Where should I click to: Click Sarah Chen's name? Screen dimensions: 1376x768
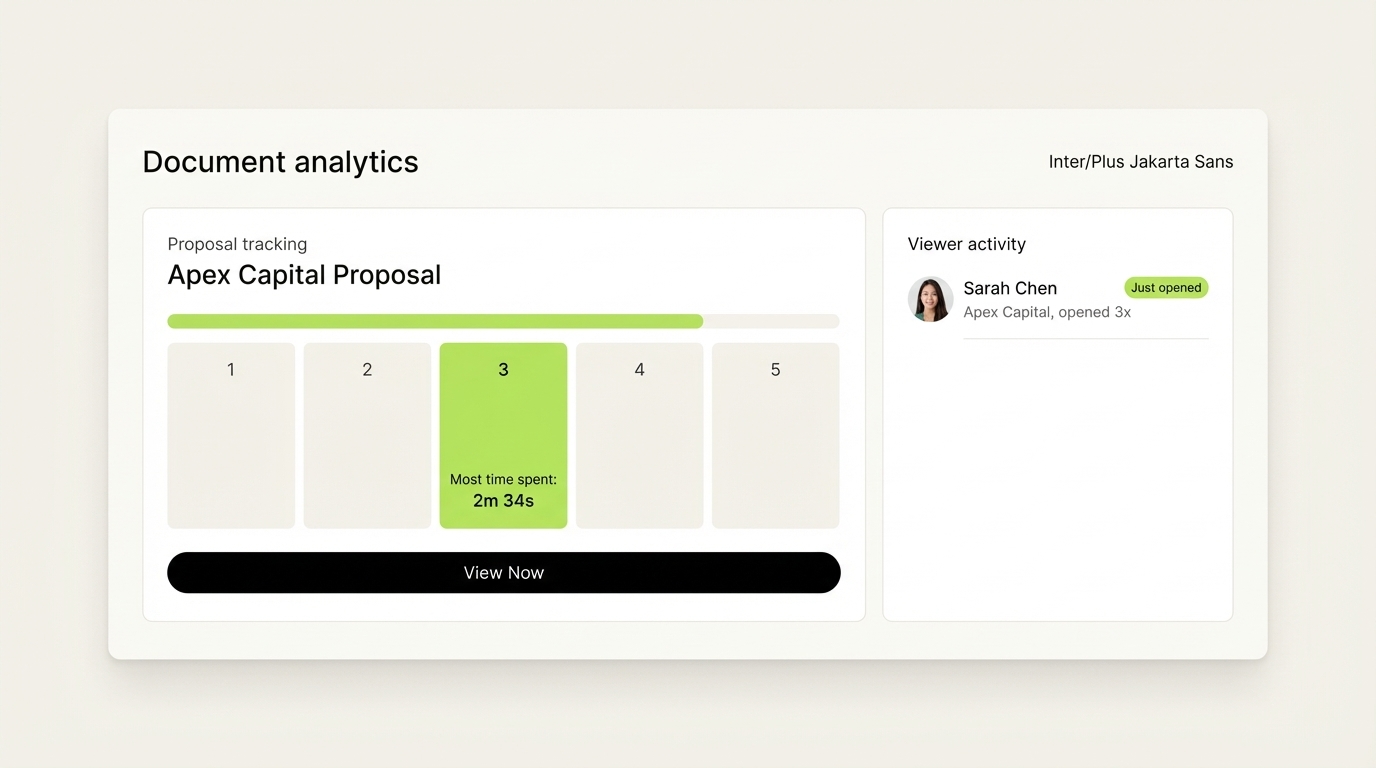point(1010,288)
